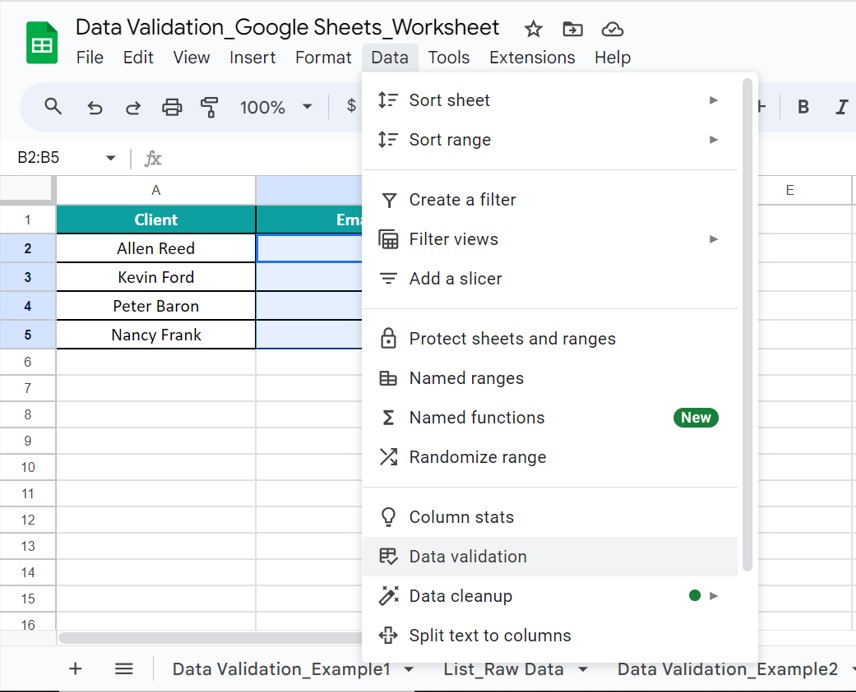
Task: Choose Randomize range
Action: [550, 457]
